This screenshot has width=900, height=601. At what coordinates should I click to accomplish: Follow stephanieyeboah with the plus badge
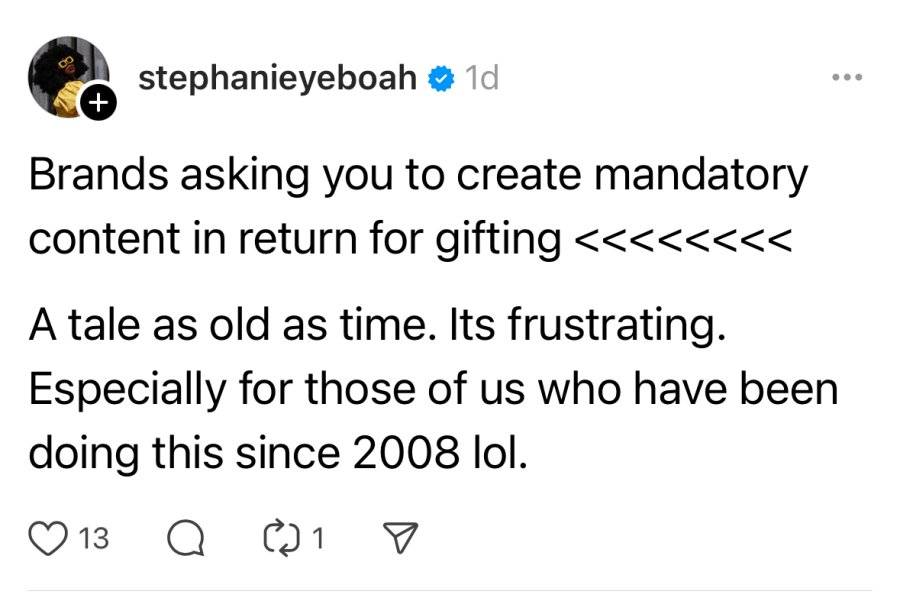click(99, 103)
